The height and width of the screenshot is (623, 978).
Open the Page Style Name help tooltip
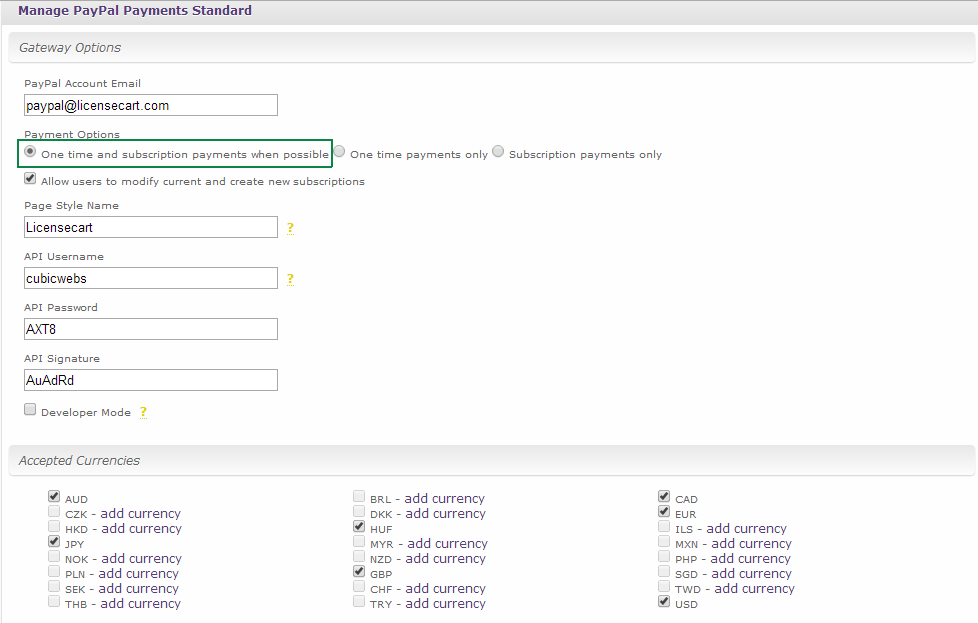pyautogui.click(x=290, y=228)
